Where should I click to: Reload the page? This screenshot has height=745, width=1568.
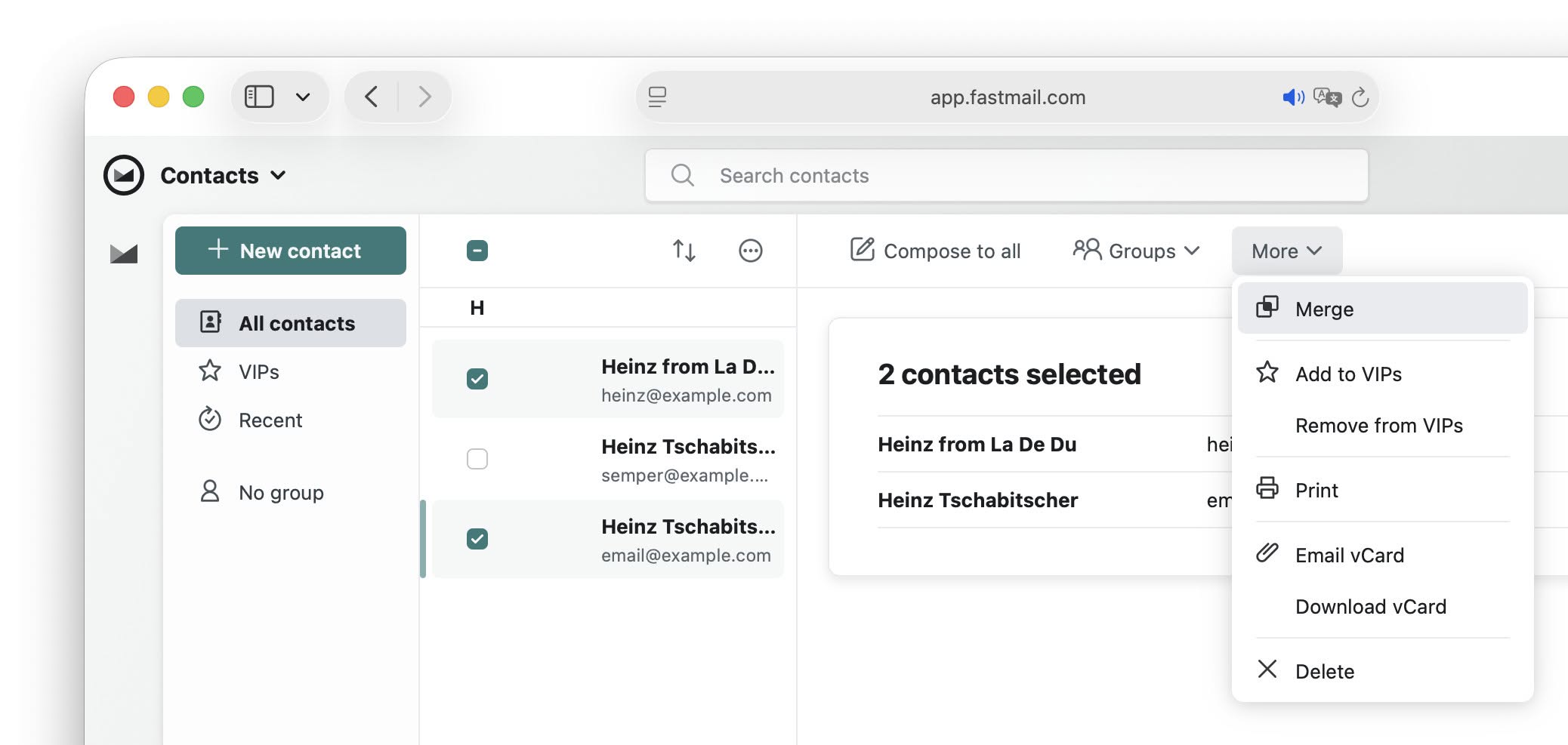(x=1360, y=97)
